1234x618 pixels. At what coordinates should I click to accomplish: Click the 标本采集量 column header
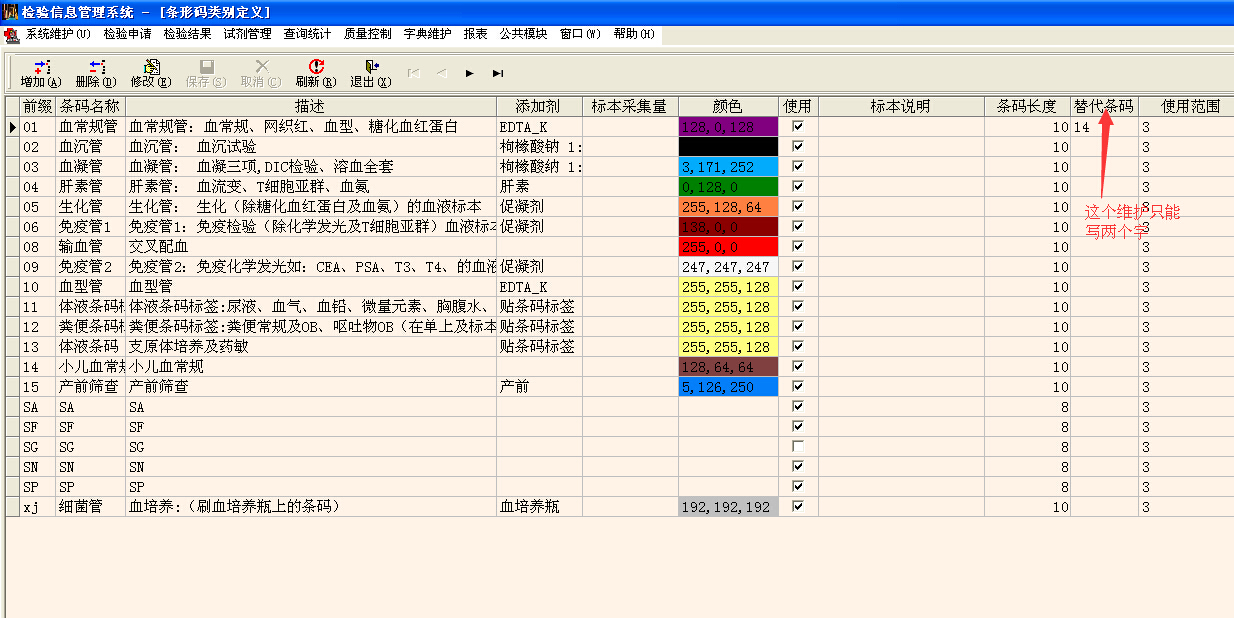point(631,107)
